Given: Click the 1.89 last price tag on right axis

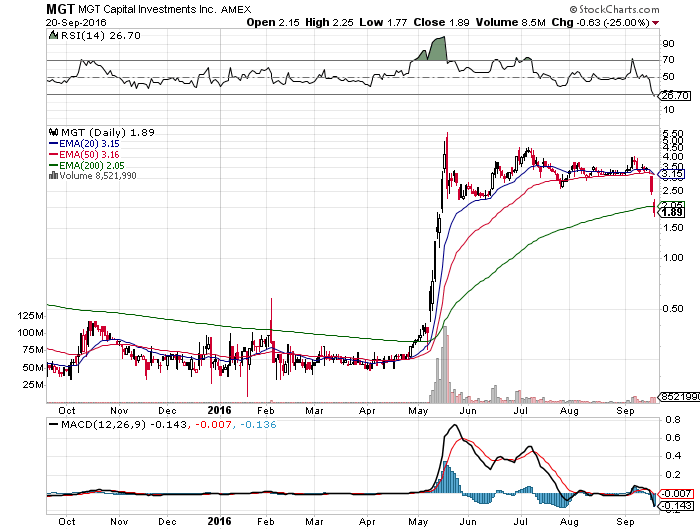Looking at the screenshot, I should point(671,212).
